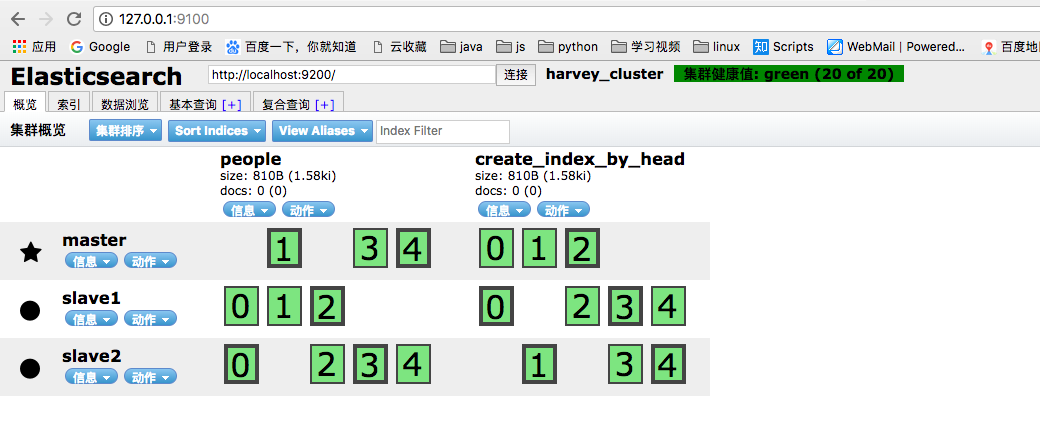1040x440 pixels.
Task: Open the Scripts bookmark
Action: point(783,46)
